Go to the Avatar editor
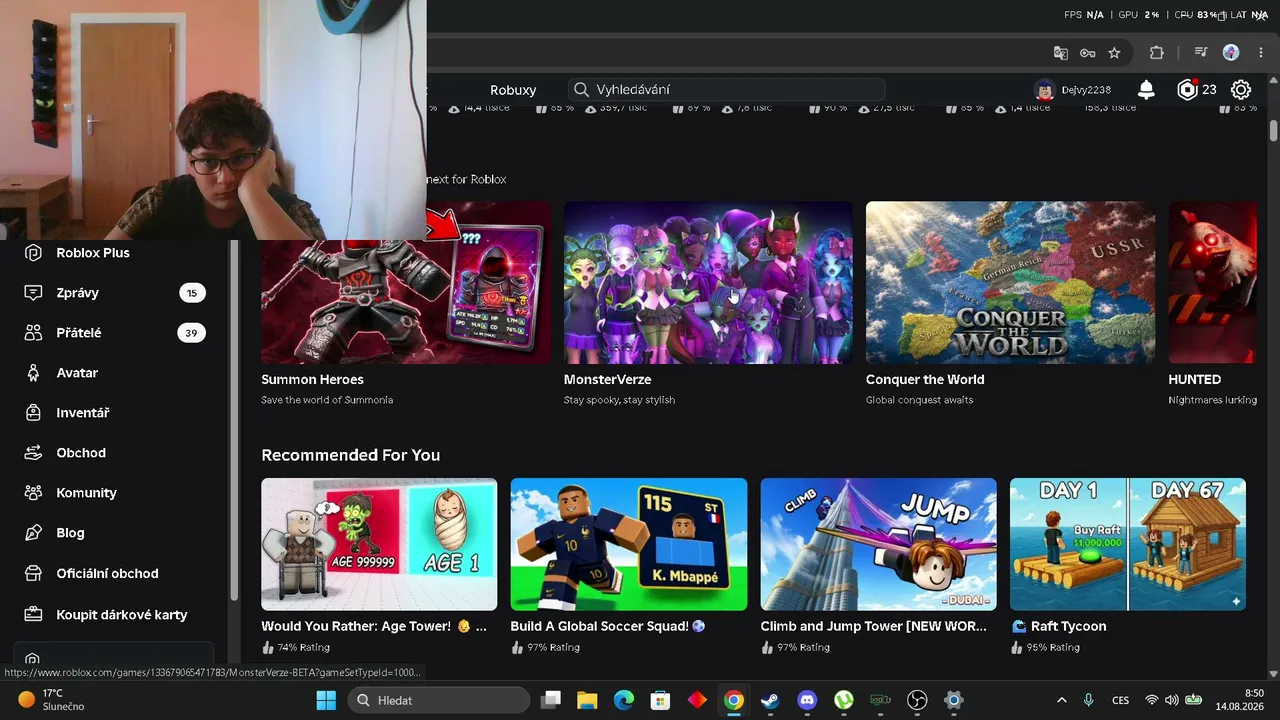This screenshot has height=720, width=1280. tap(77, 373)
